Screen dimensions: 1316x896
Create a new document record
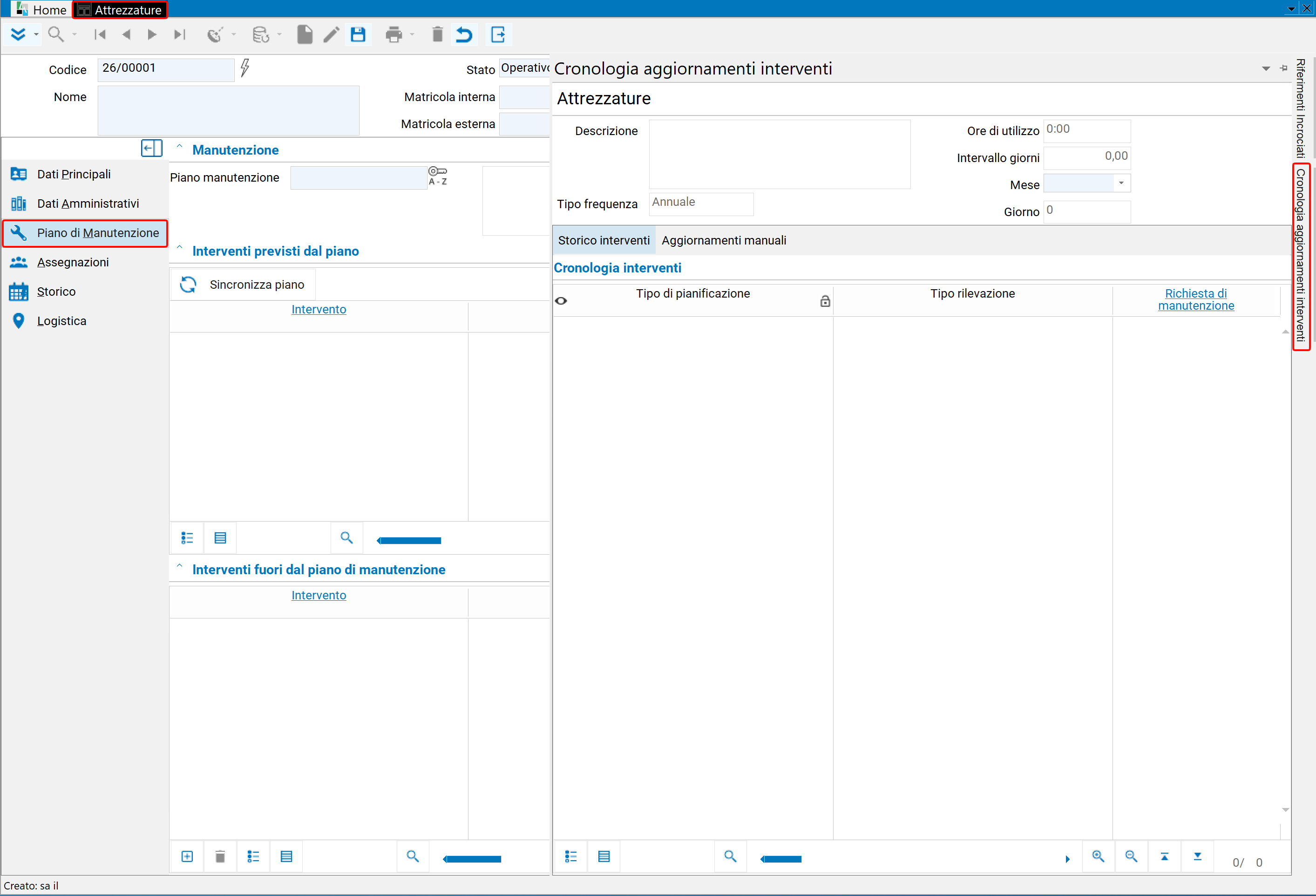coord(305,34)
